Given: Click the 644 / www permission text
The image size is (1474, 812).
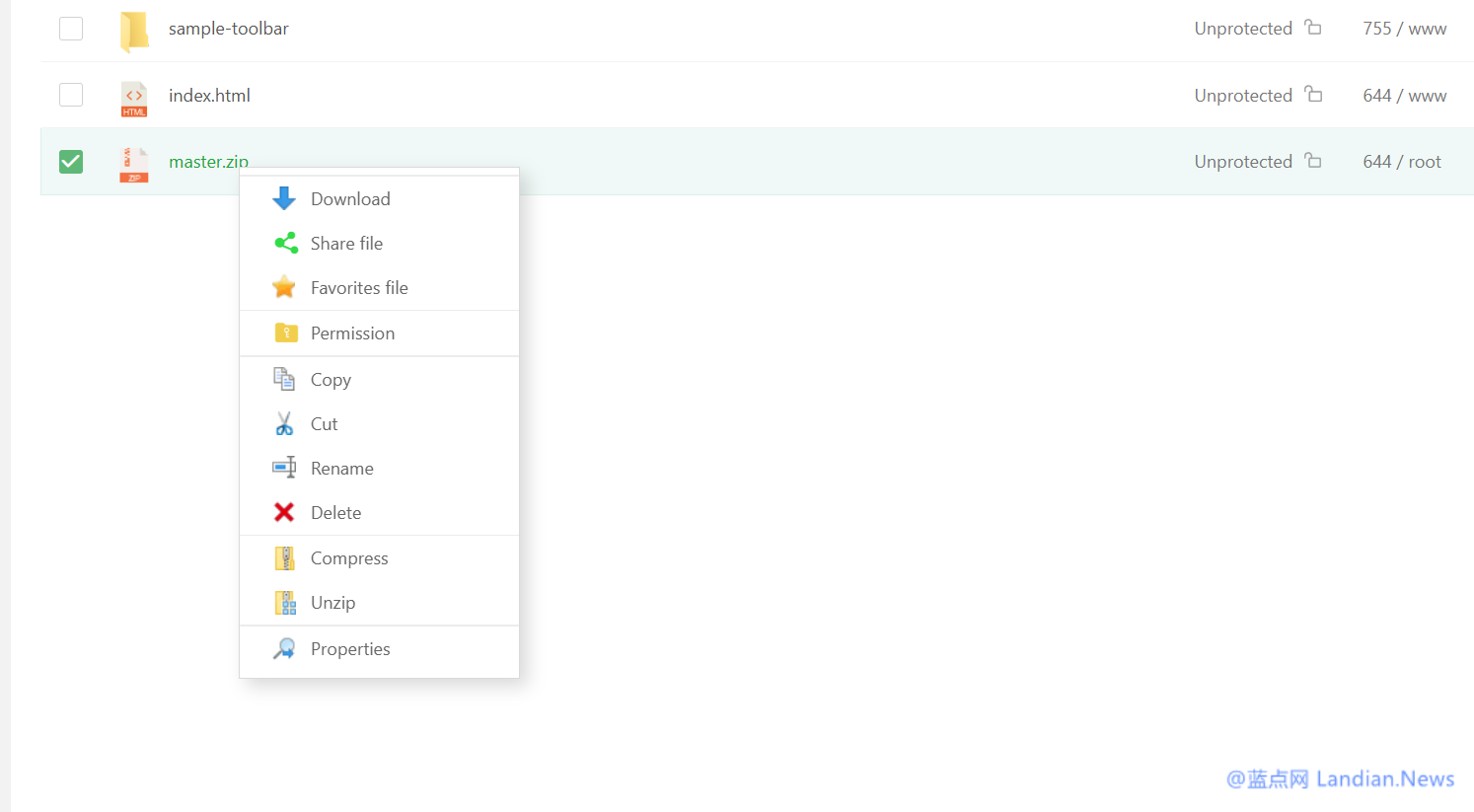Looking at the screenshot, I should [1404, 96].
